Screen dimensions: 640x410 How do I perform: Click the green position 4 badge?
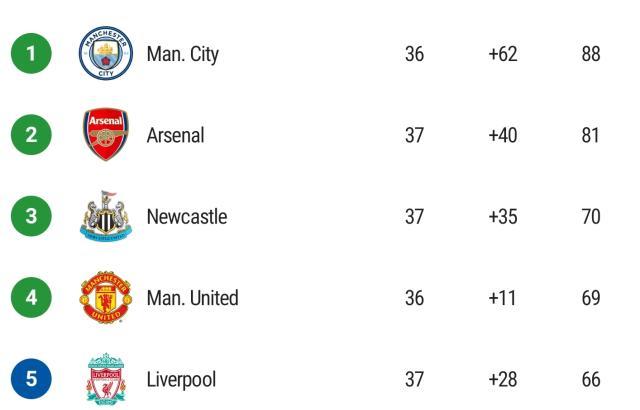tap(31, 298)
